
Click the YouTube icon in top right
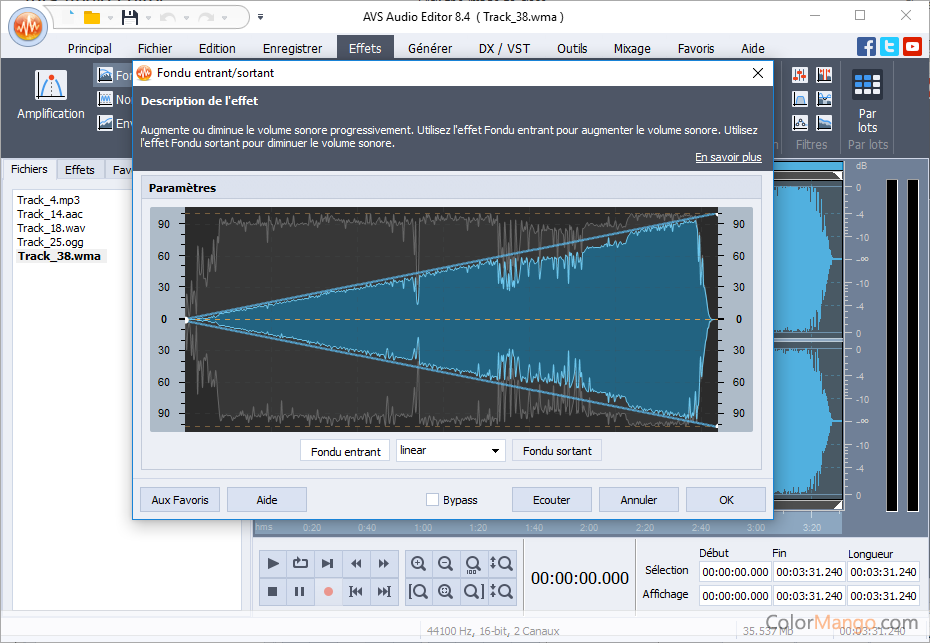tap(912, 47)
